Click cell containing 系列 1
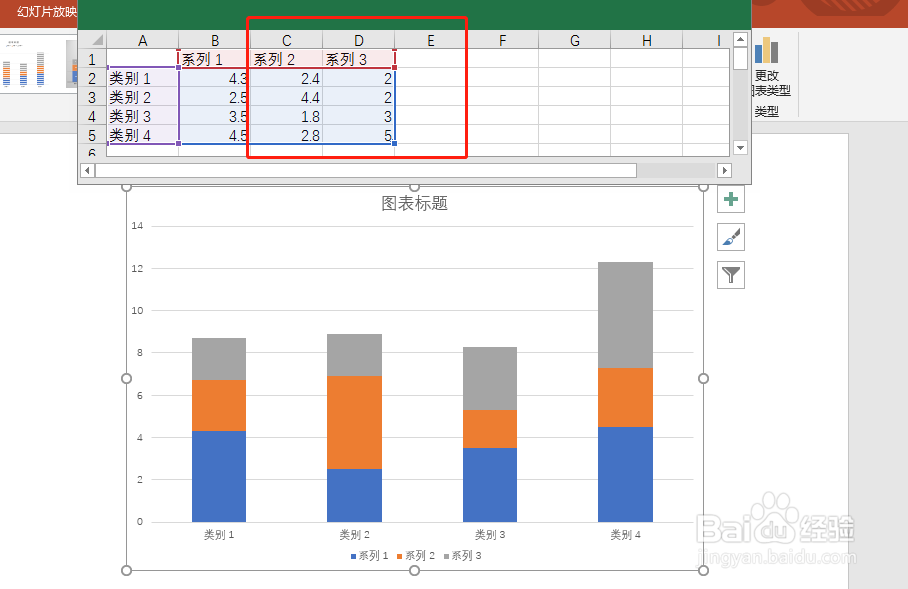The image size is (908, 589). 215,59
